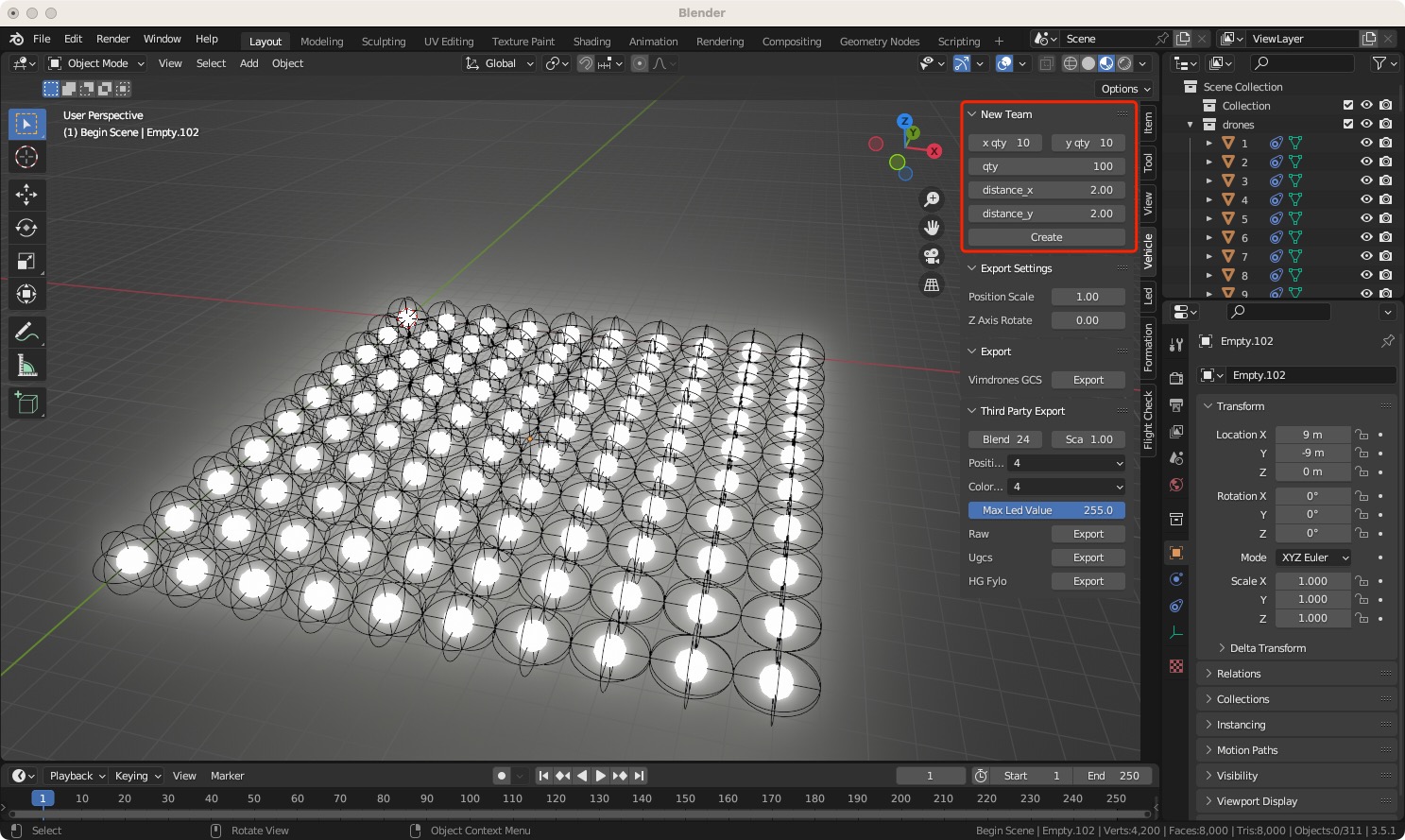Switch to rendered viewport shading

[x=1124, y=63]
